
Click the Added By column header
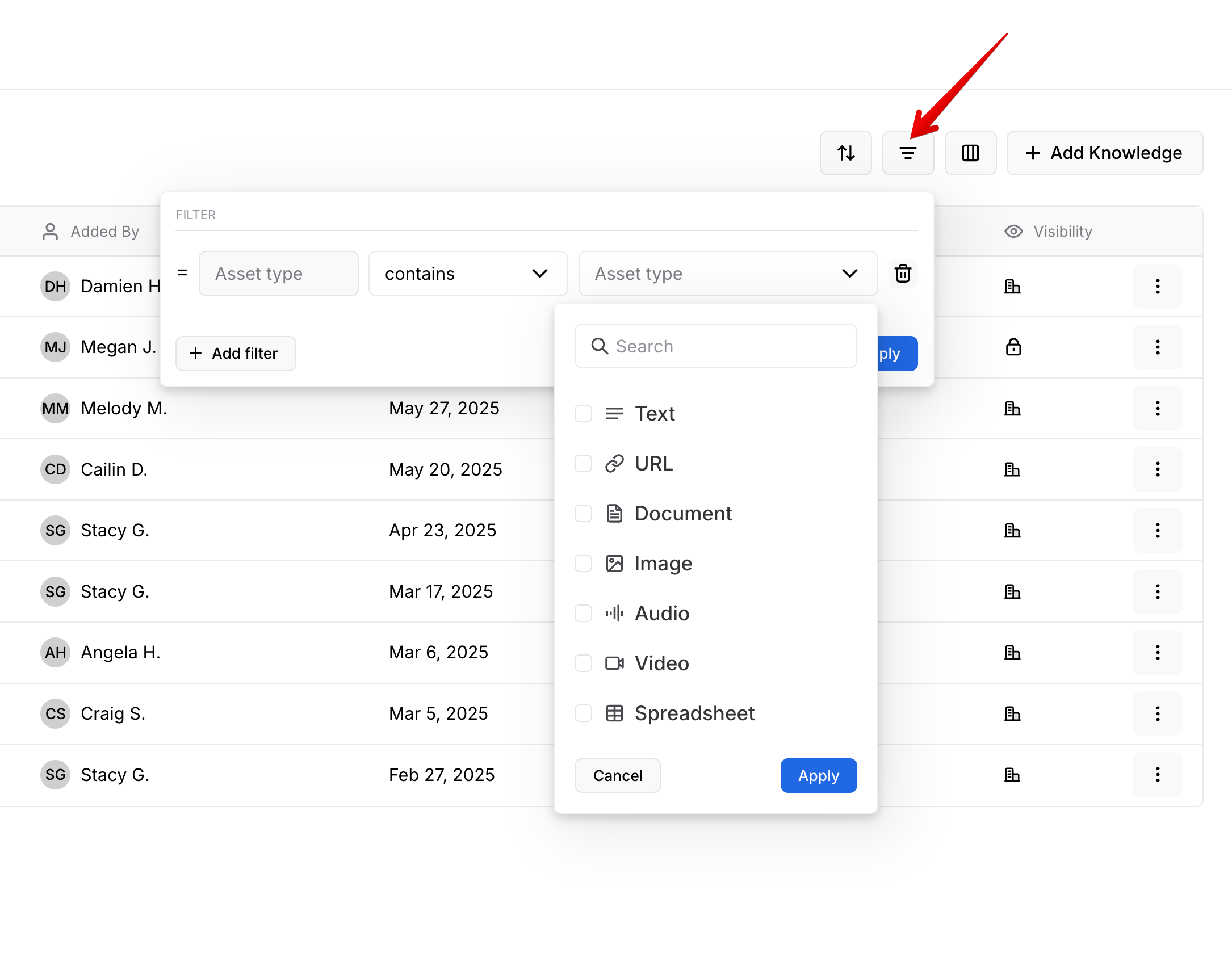(x=91, y=232)
